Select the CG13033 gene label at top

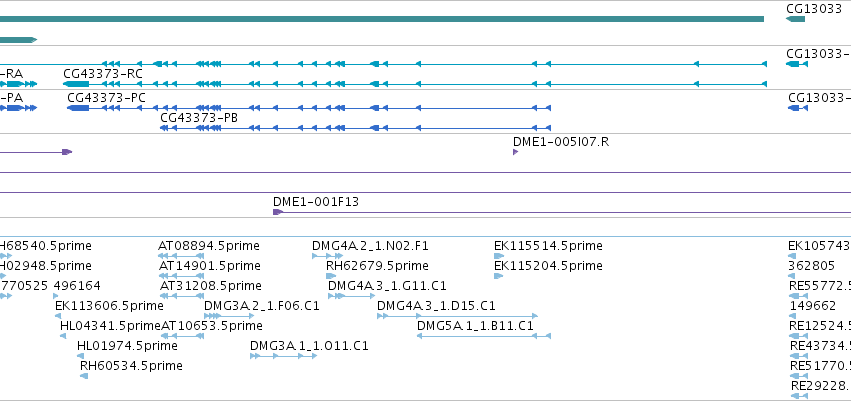[x=814, y=9]
